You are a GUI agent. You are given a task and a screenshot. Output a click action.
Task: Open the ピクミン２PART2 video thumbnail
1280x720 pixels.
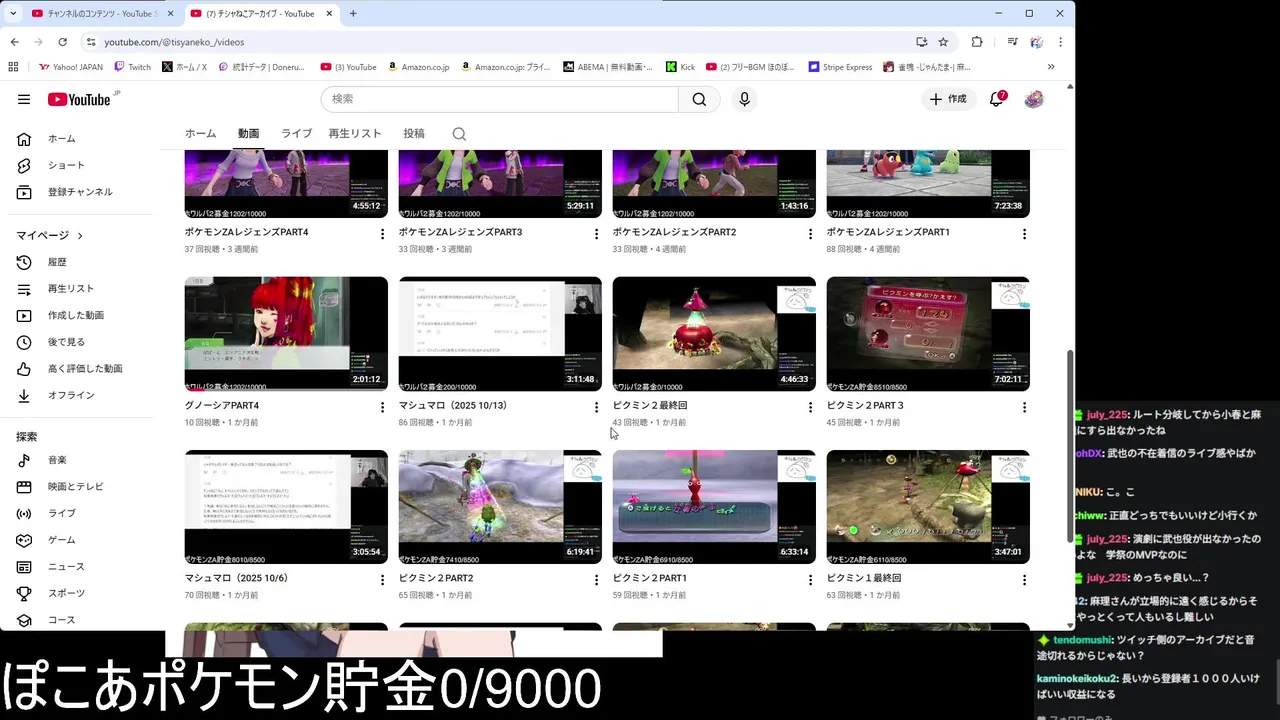coord(500,507)
